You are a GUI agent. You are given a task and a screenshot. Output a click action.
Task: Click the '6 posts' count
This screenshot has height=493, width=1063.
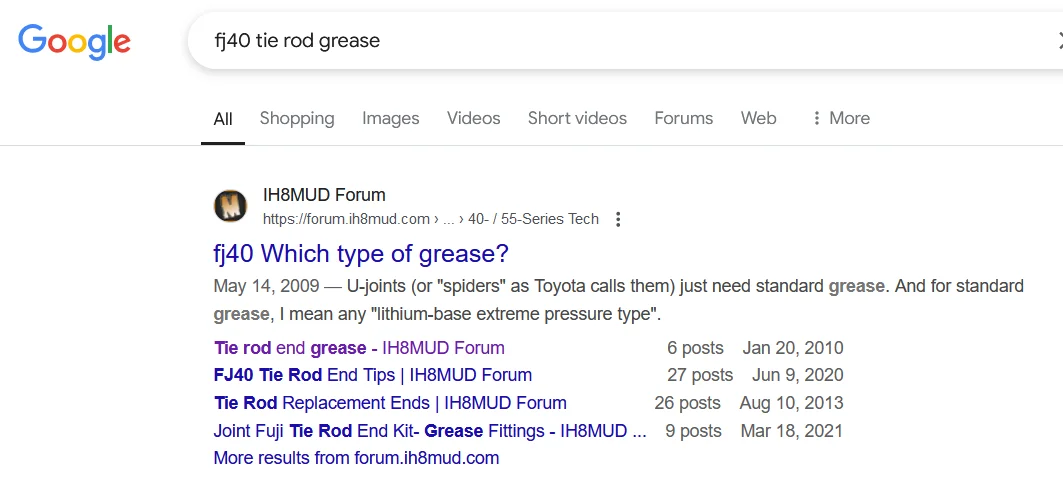point(695,348)
